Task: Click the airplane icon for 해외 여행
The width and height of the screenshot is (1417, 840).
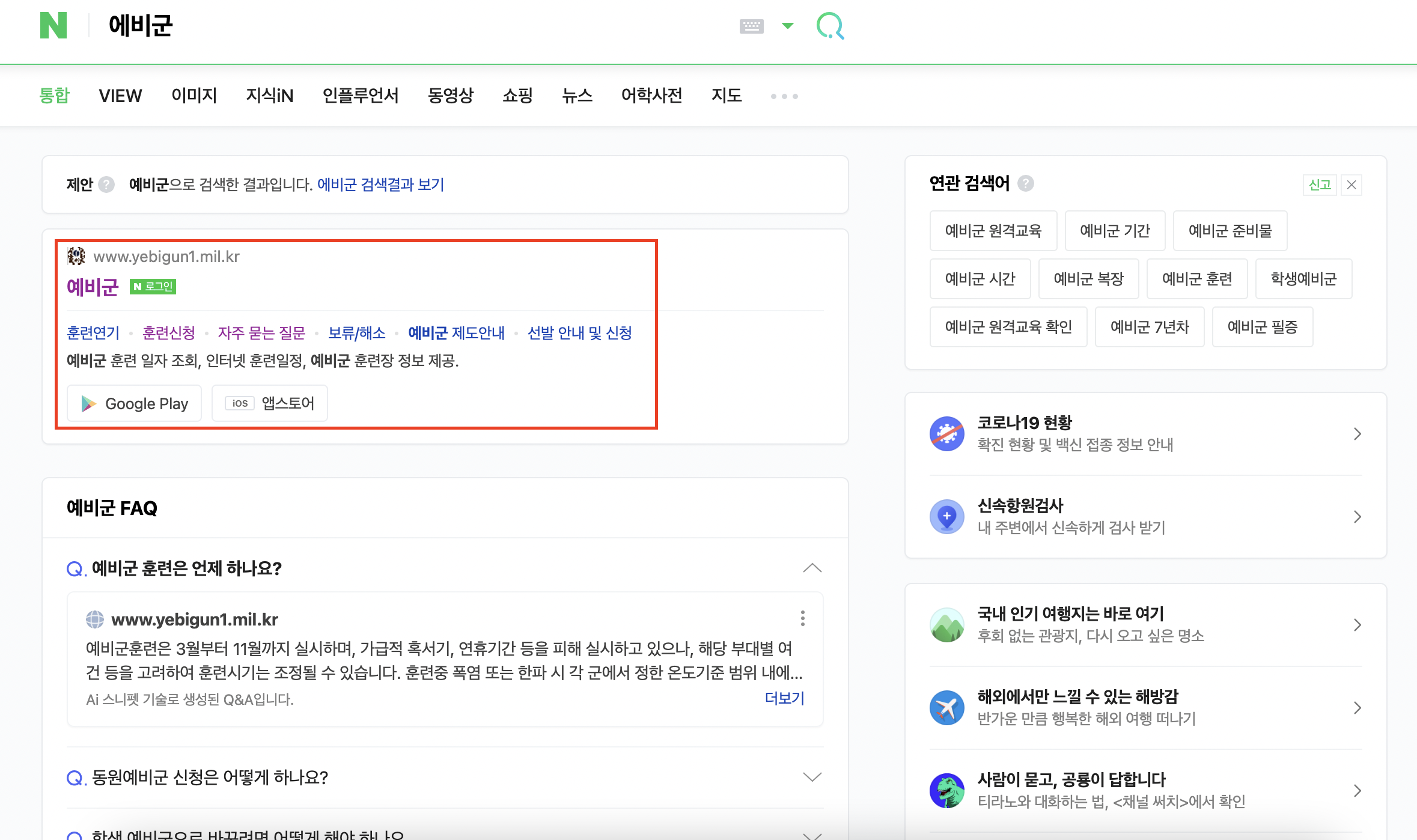Action: pyautogui.click(x=946, y=707)
